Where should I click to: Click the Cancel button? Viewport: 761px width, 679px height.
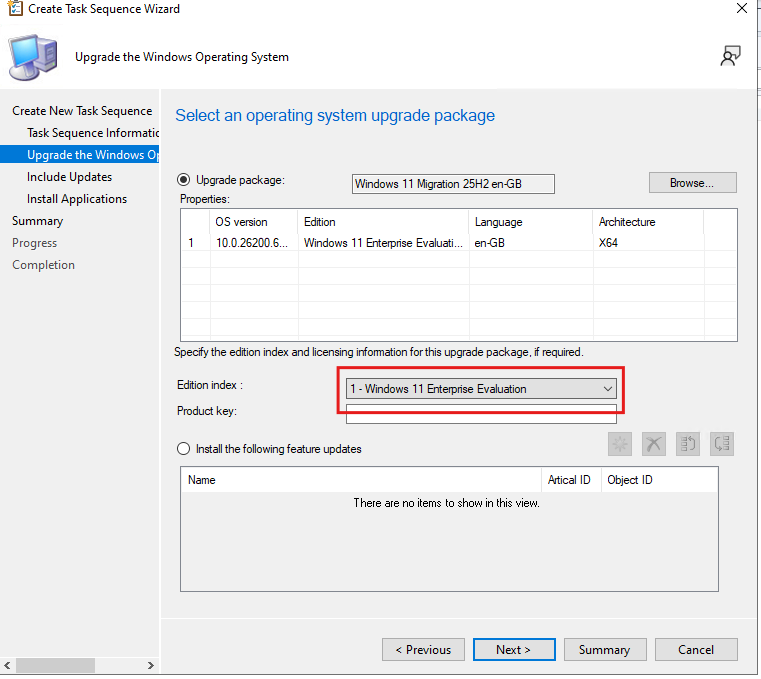pos(695,650)
